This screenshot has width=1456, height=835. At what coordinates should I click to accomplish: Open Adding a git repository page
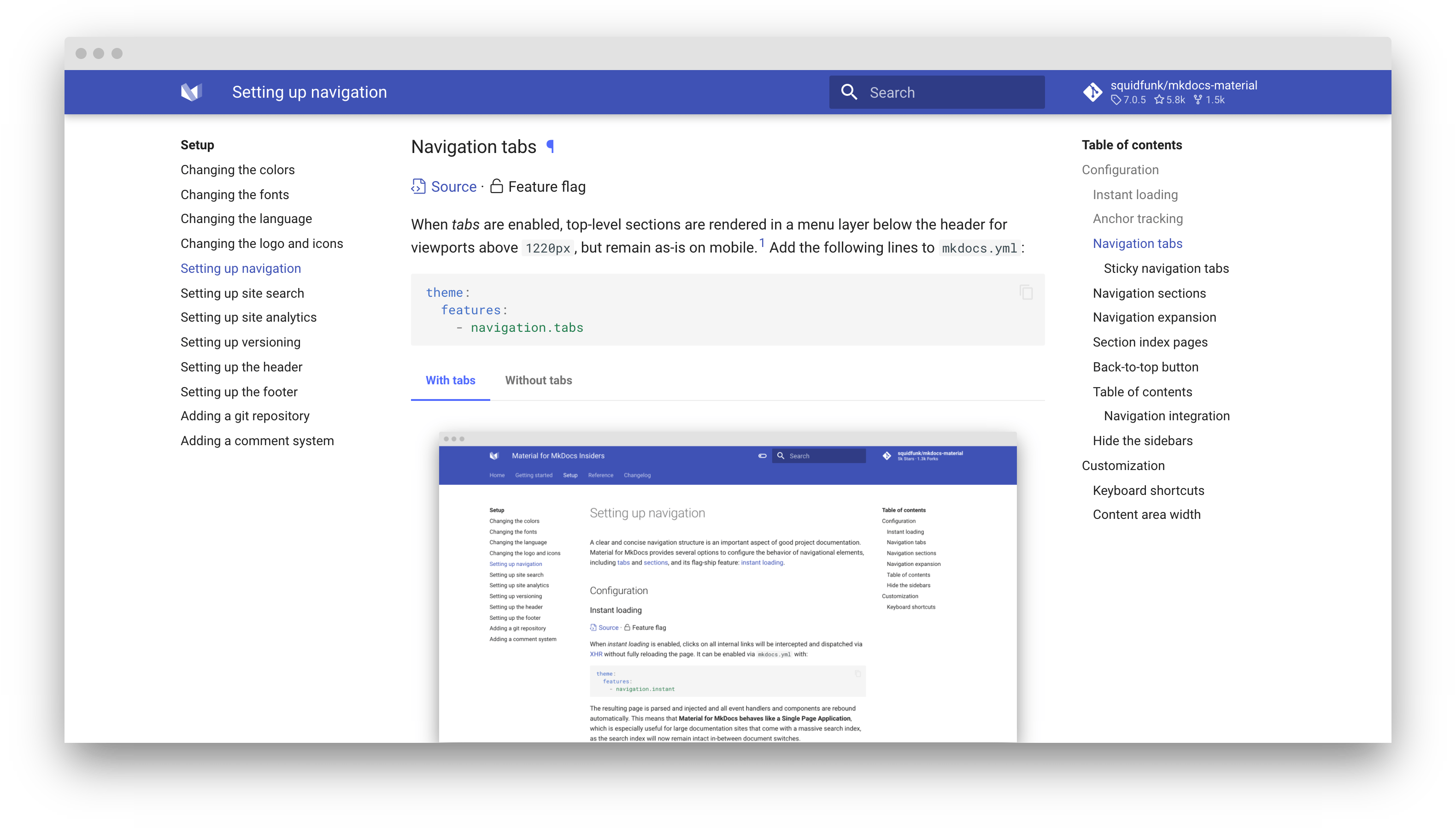(245, 416)
